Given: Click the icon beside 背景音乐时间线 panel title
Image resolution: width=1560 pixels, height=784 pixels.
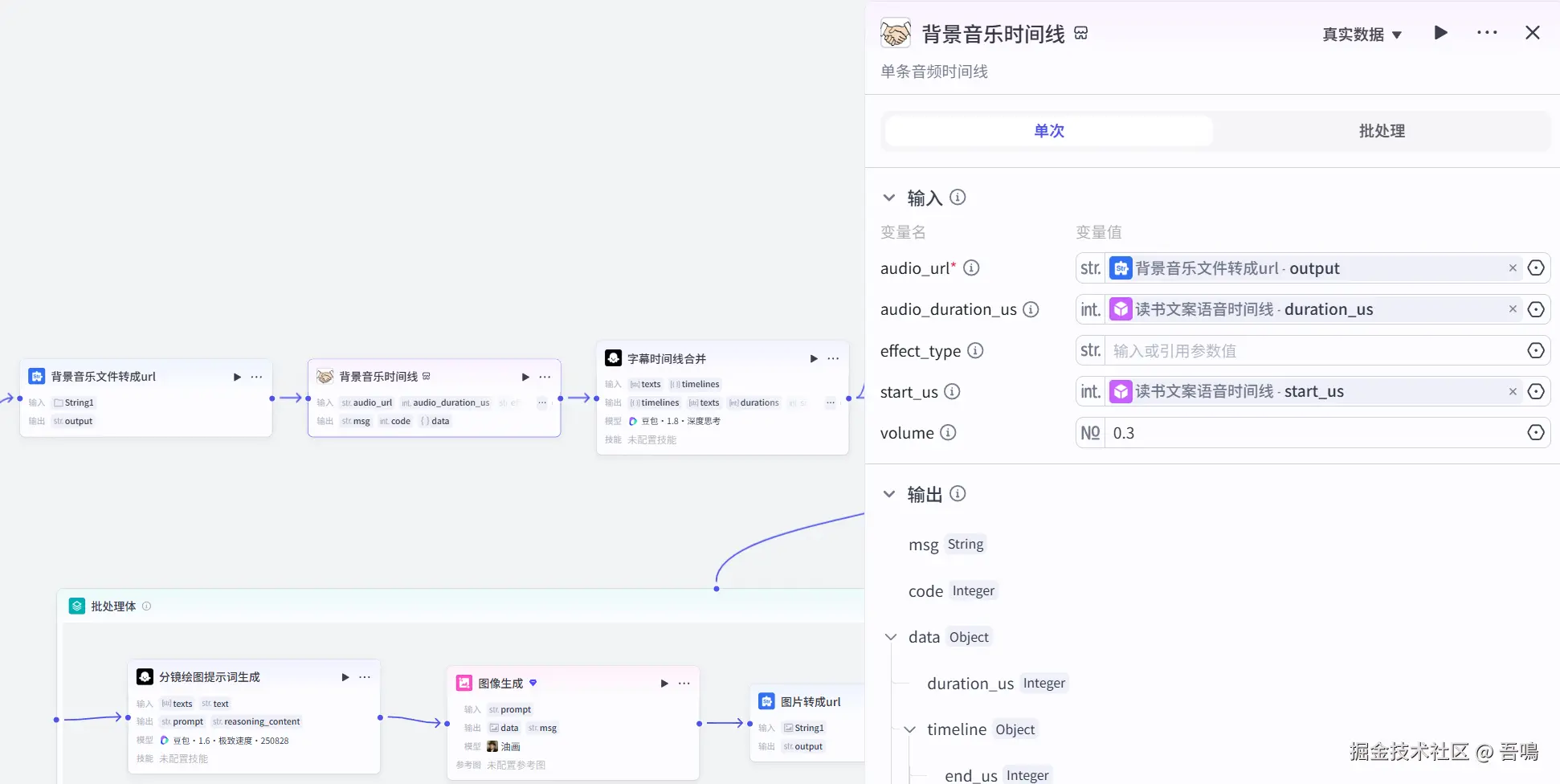Looking at the screenshot, I should (x=1081, y=33).
